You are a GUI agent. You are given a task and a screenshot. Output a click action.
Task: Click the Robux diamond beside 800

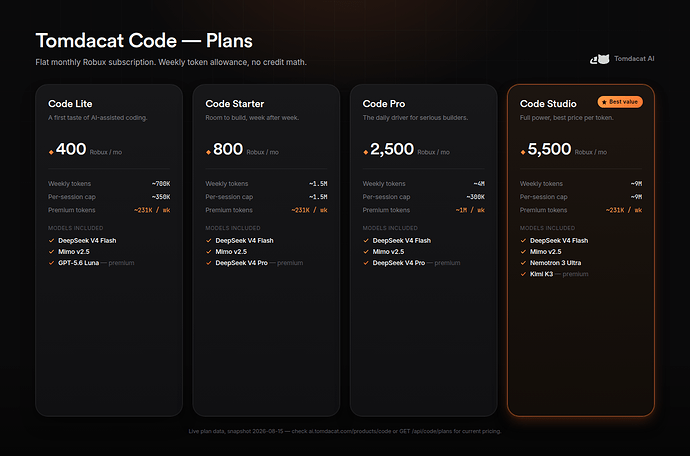tap(208, 152)
